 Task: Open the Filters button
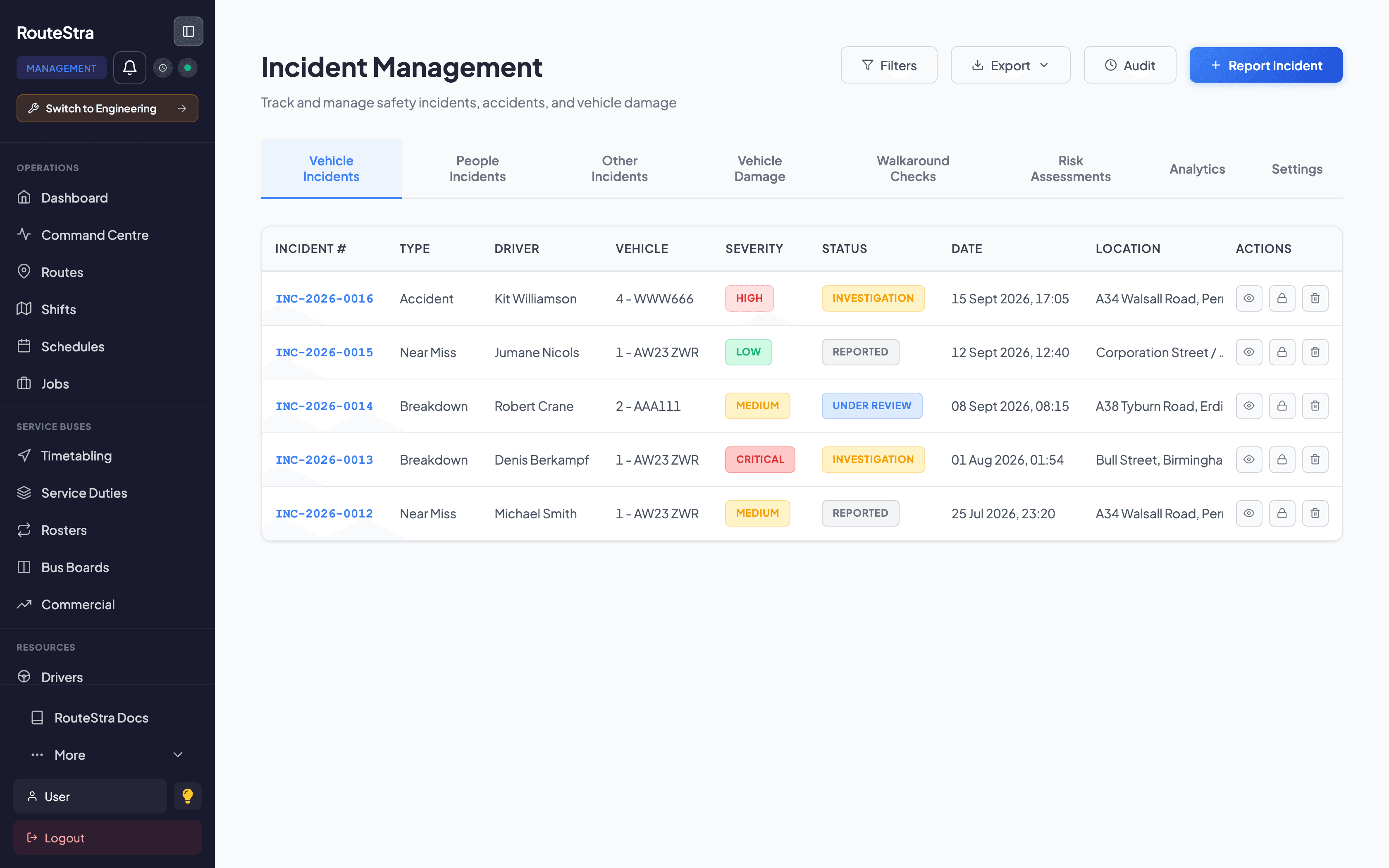[889, 65]
